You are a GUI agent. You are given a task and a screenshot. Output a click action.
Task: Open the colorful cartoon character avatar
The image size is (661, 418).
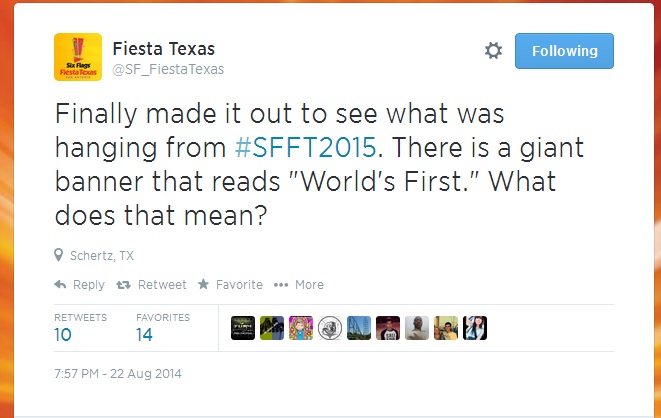point(300,328)
